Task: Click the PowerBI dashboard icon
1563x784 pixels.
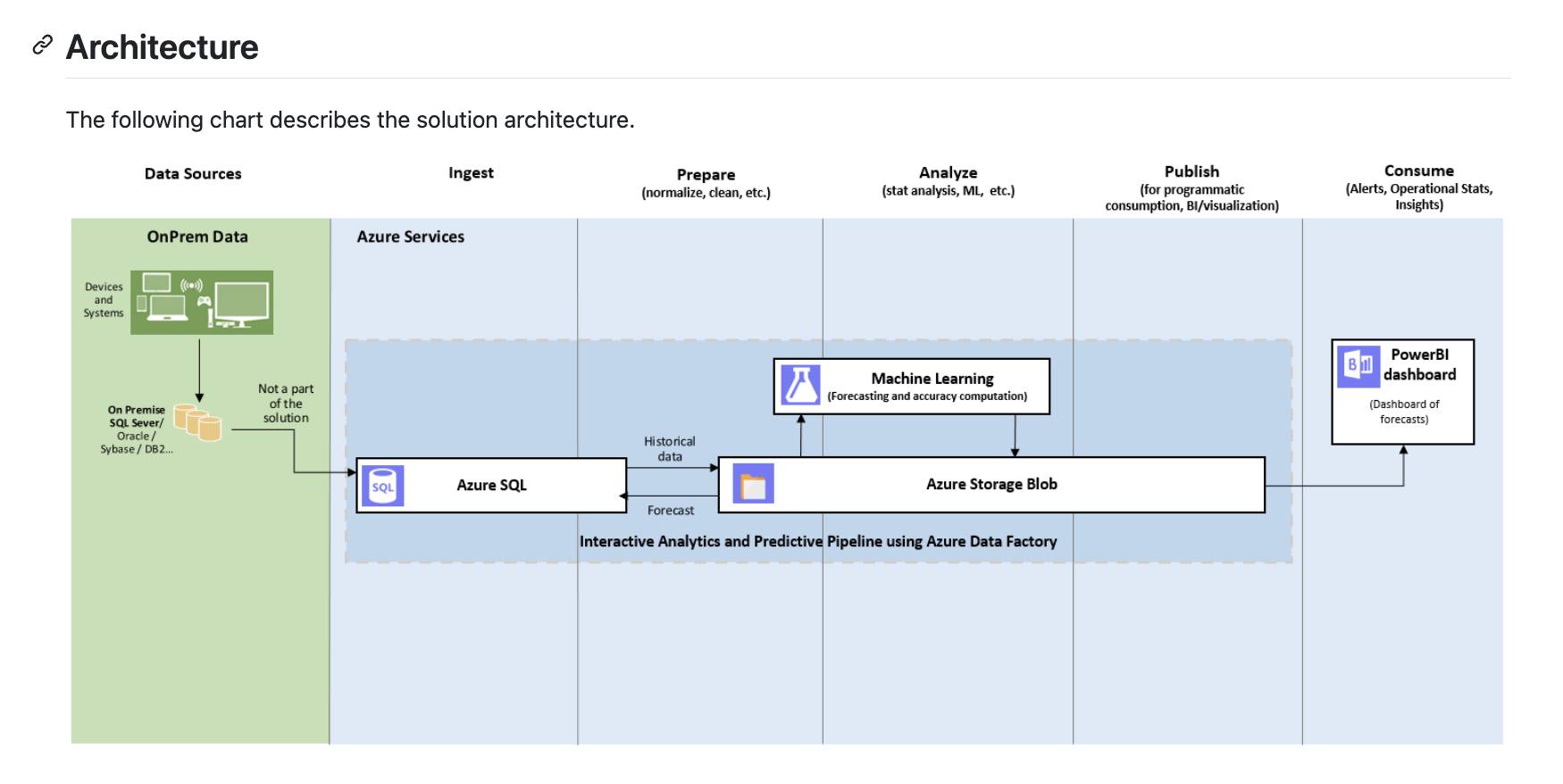Action: 1358,366
